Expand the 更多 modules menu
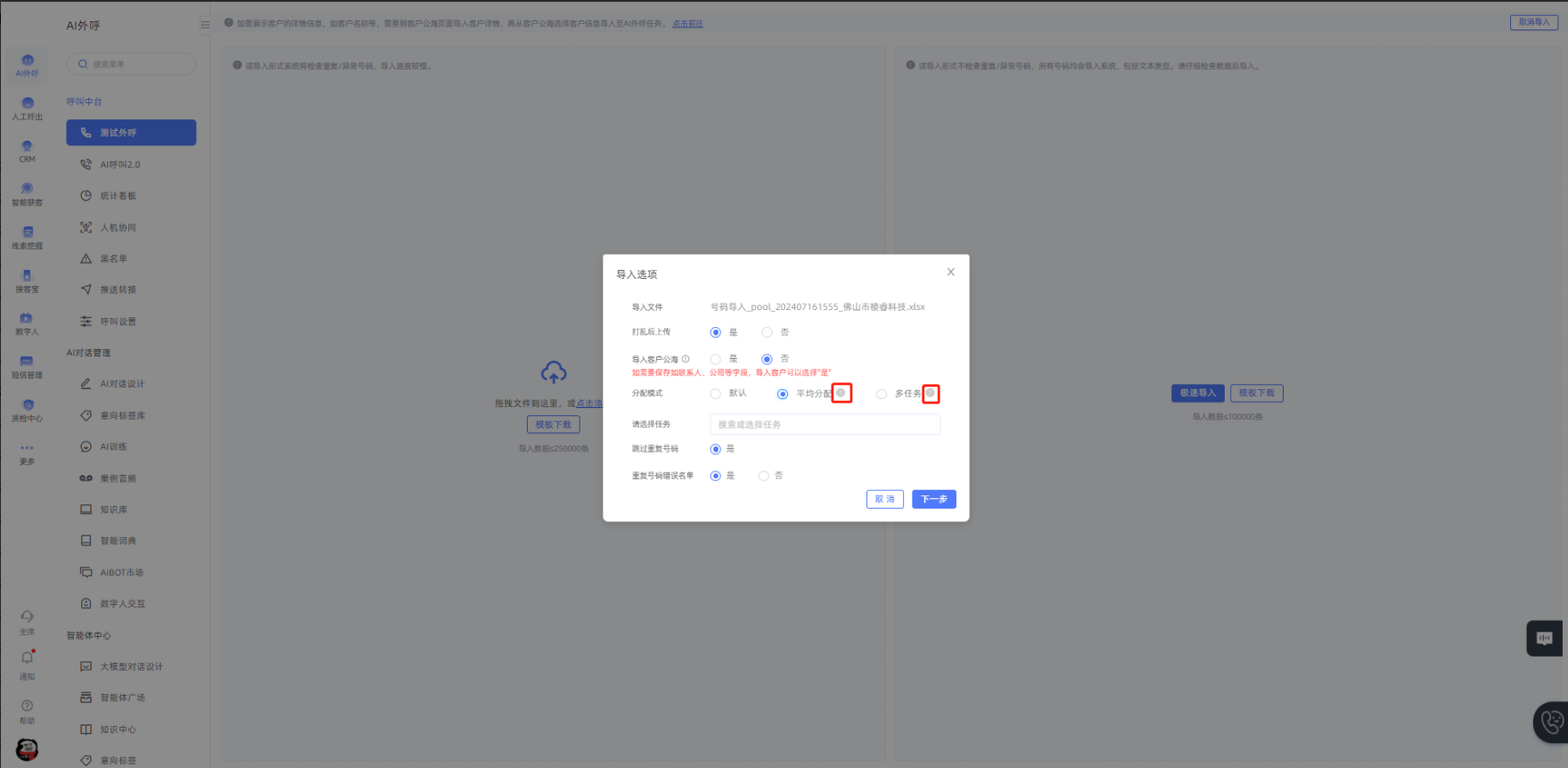 click(x=28, y=450)
